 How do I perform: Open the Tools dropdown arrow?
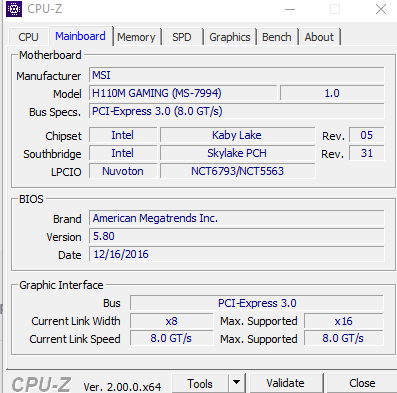237,383
